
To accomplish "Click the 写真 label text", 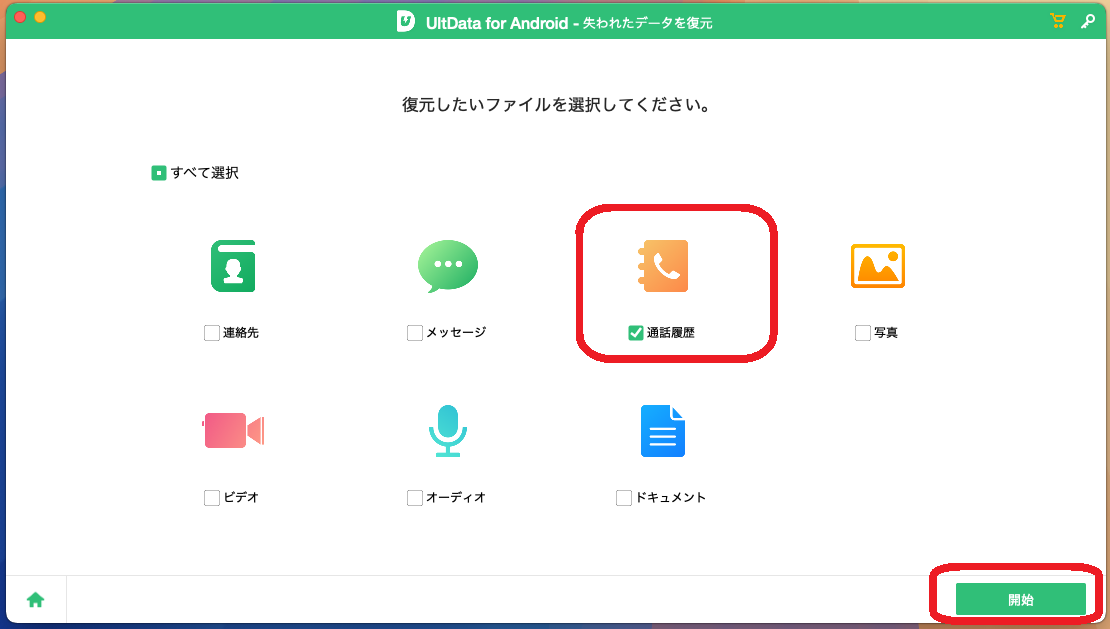I will pyautogui.click(x=886, y=333).
